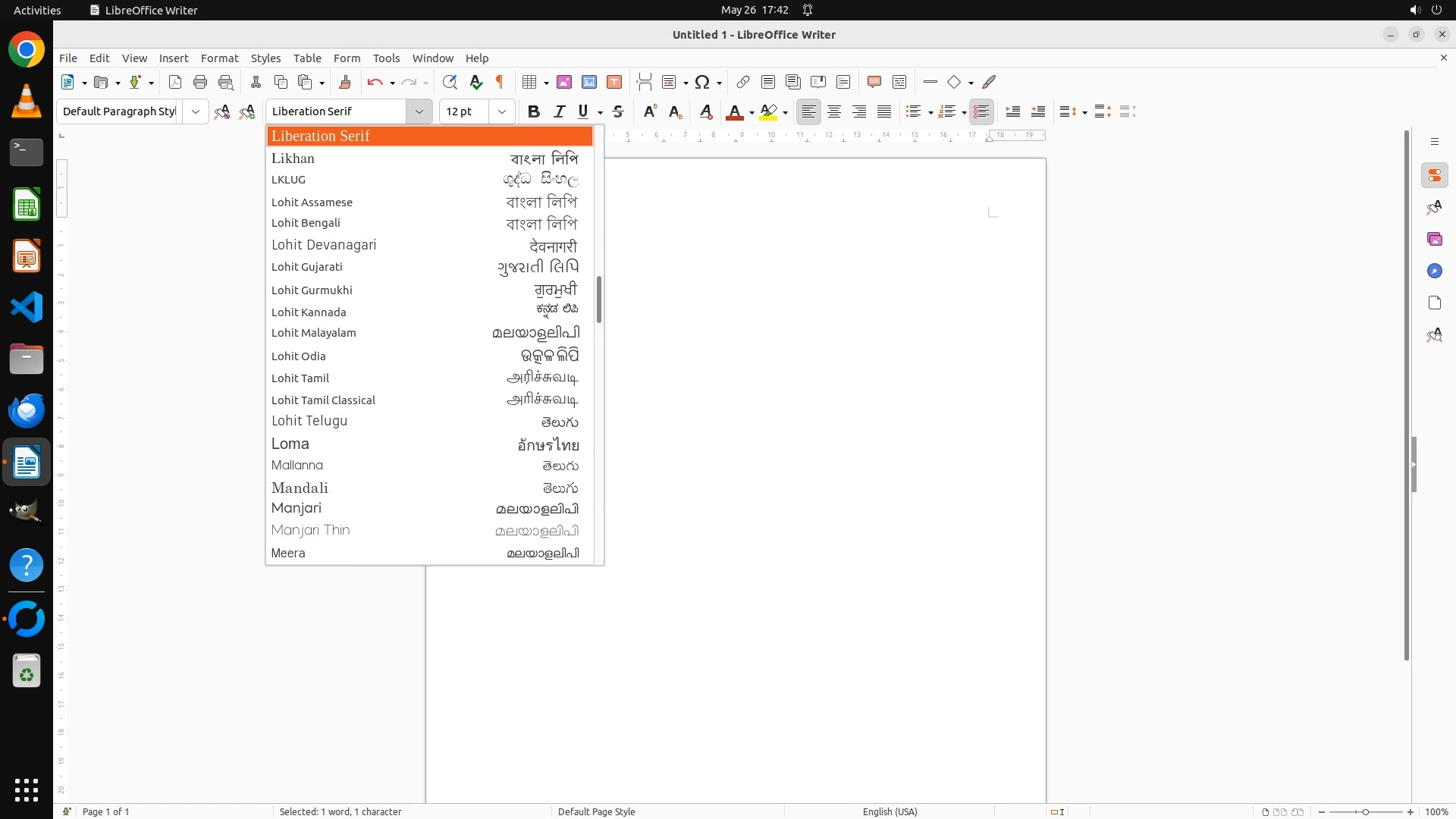
Task: Expand the font size dropdown
Action: [x=501, y=111]
